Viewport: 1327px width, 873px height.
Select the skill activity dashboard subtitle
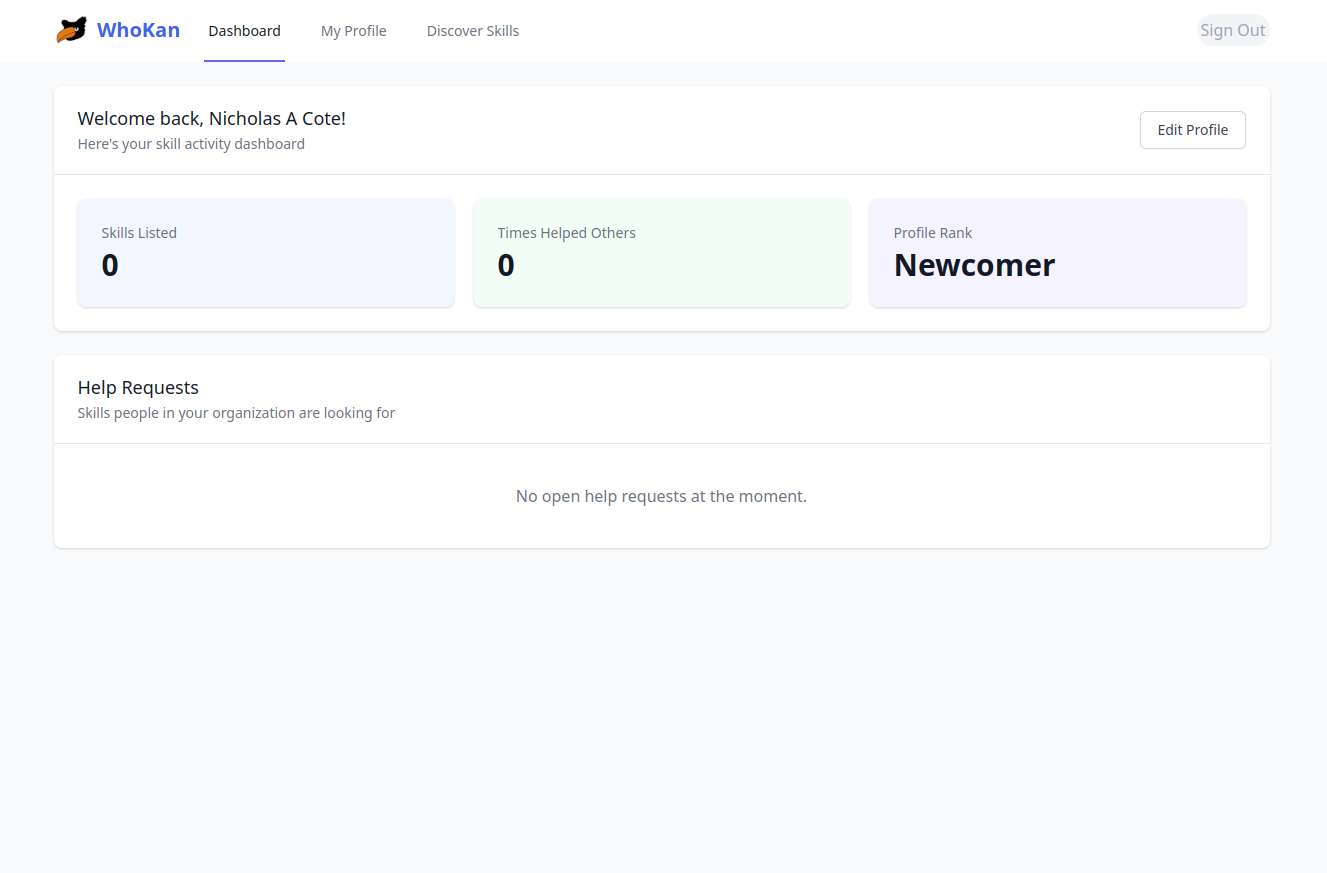(191, 143)
